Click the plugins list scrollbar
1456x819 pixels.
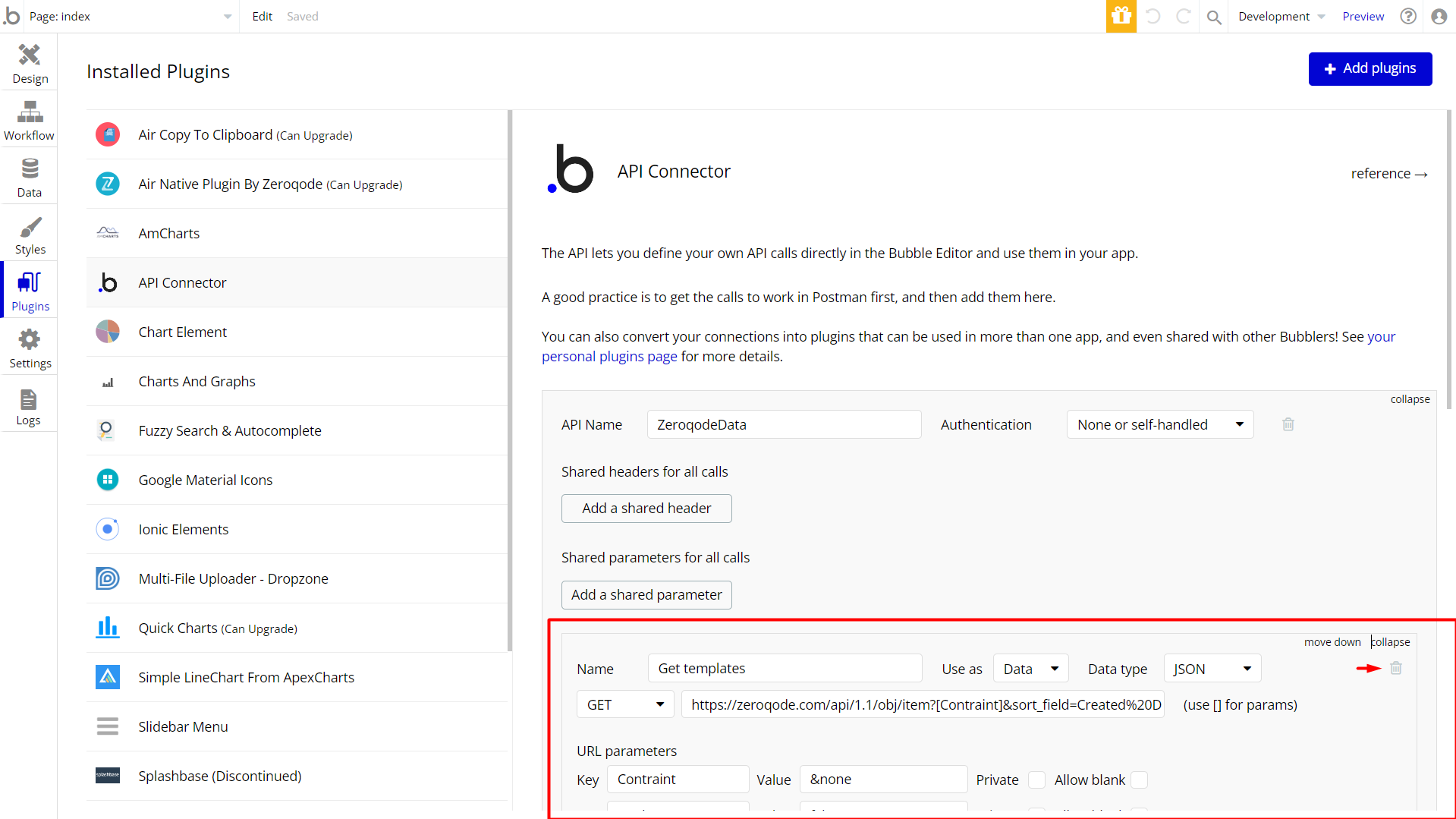(510, 380)
